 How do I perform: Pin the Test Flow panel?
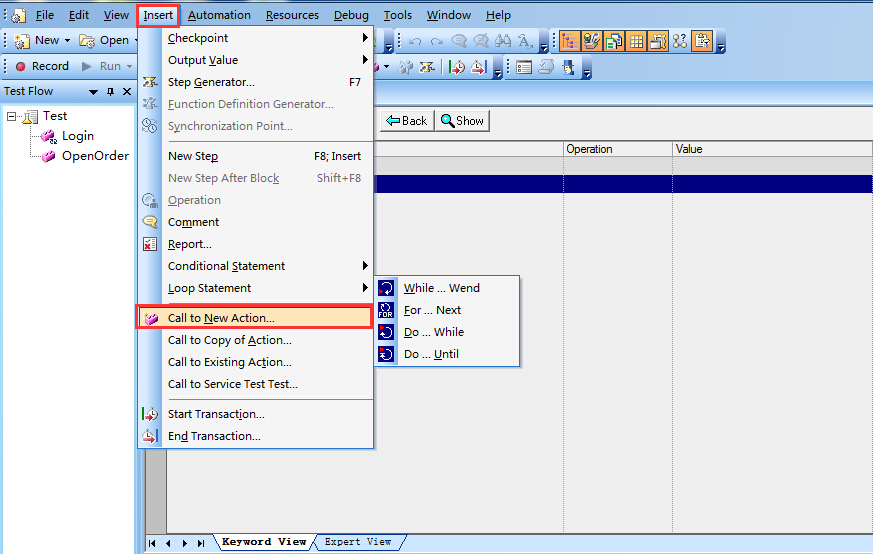tap(110, 92)
